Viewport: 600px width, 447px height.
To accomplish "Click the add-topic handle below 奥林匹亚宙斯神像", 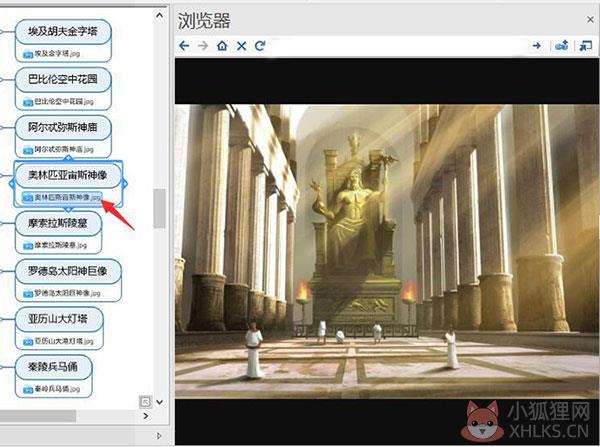I will click(68, 209).
